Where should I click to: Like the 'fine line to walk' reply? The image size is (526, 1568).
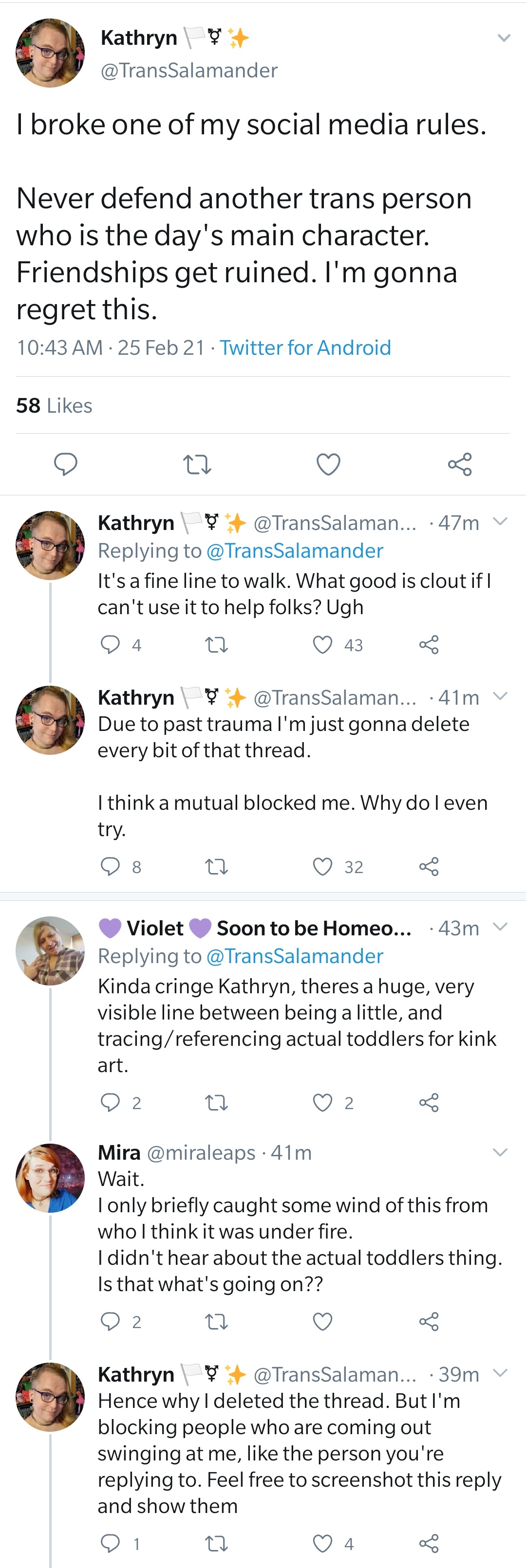point(322,645)
